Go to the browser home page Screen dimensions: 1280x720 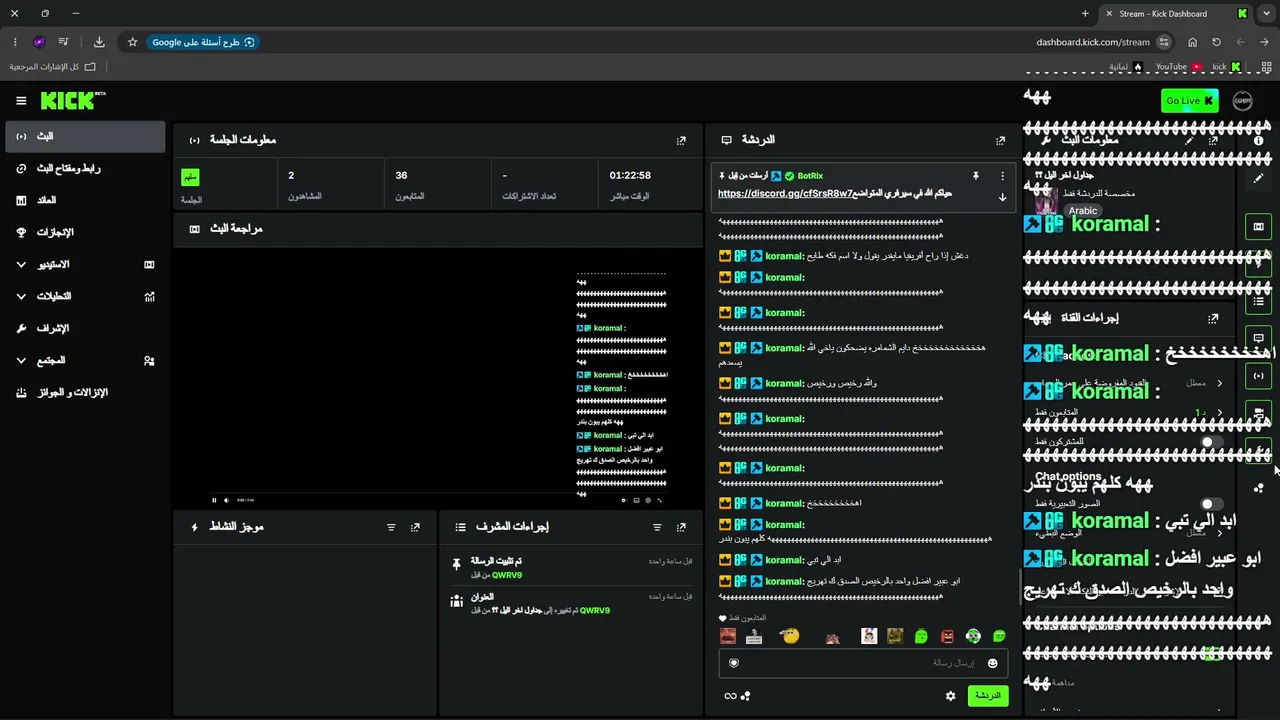(x=1192, y=42)
